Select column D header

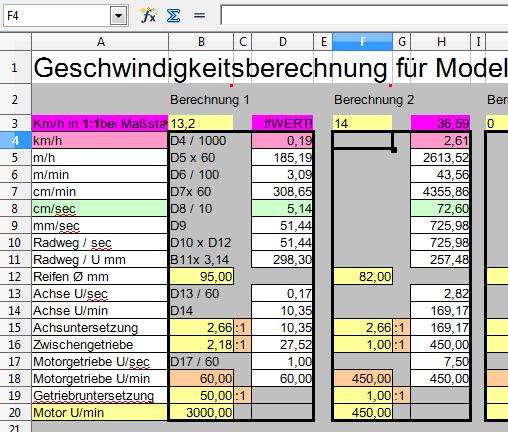coord(283,42)
